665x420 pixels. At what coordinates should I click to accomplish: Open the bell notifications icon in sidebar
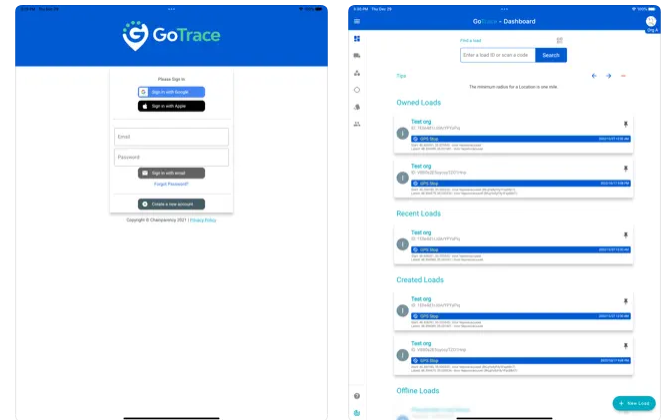point(357,107)
